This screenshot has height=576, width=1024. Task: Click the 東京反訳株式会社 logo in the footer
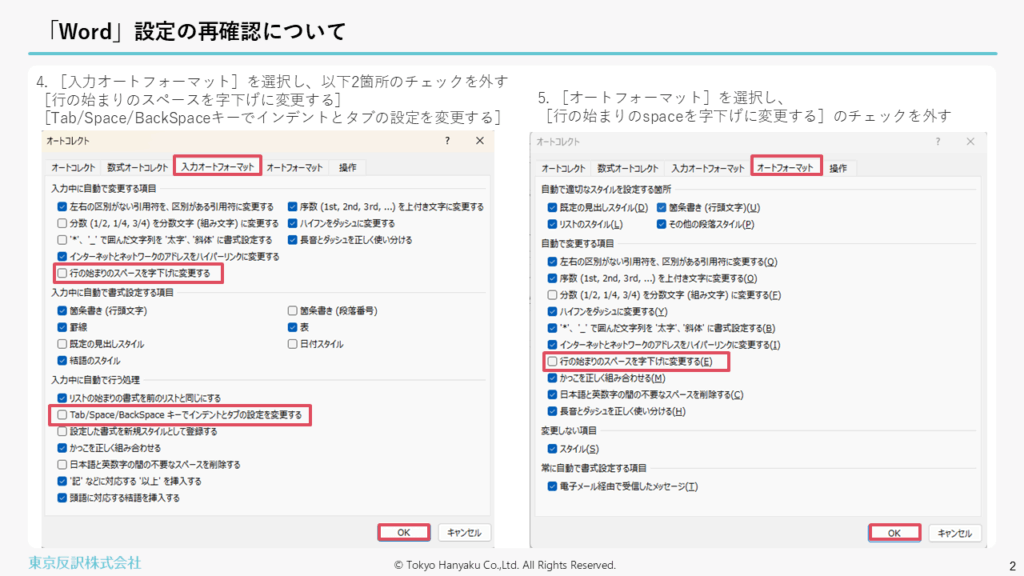pyautogui.click(x=85, y=562)
